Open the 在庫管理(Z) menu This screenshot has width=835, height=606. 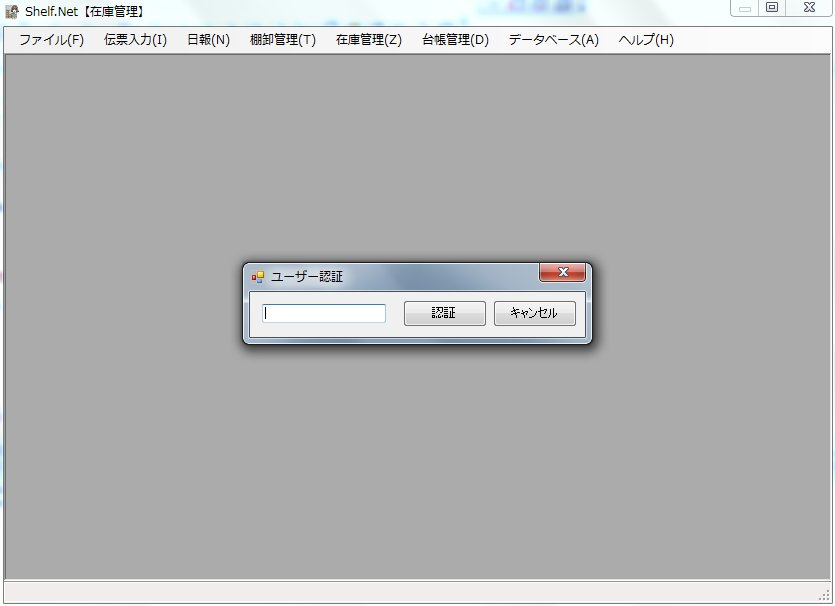369,40
